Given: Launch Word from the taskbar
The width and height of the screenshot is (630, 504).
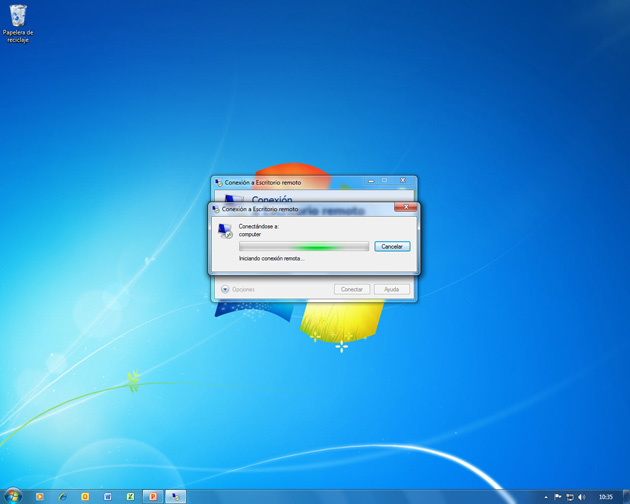Looking at the screenshot, I should (108, 496).
